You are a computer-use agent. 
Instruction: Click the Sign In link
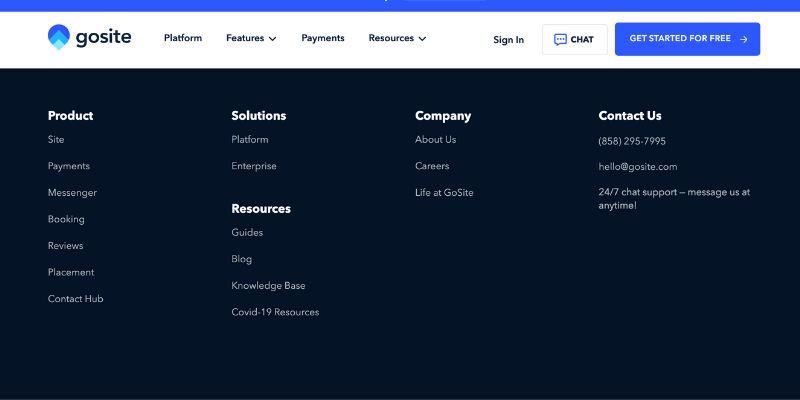[509, 40]
